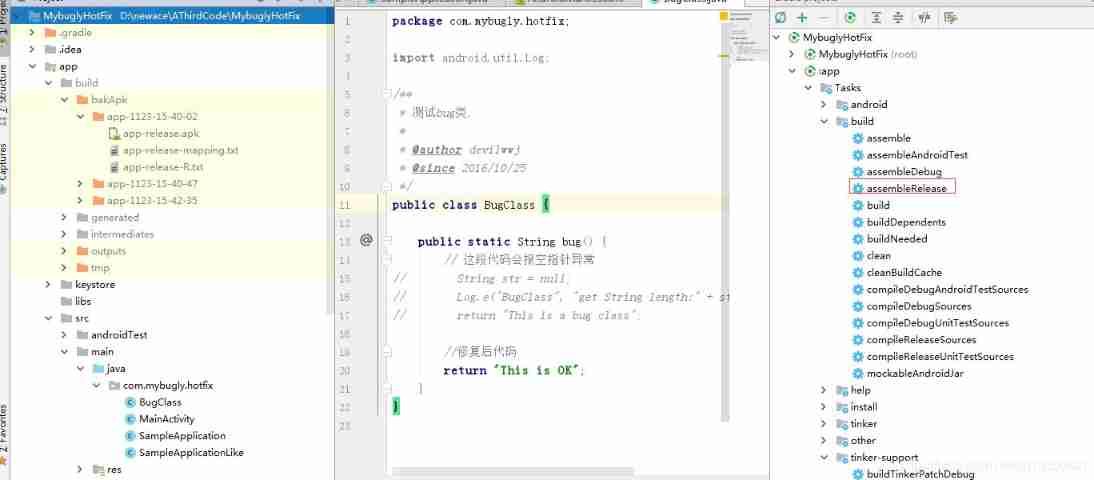Viewport: 1094px width, 480px height.
Task: Expand the tinker tasks group
Action: 825,423
